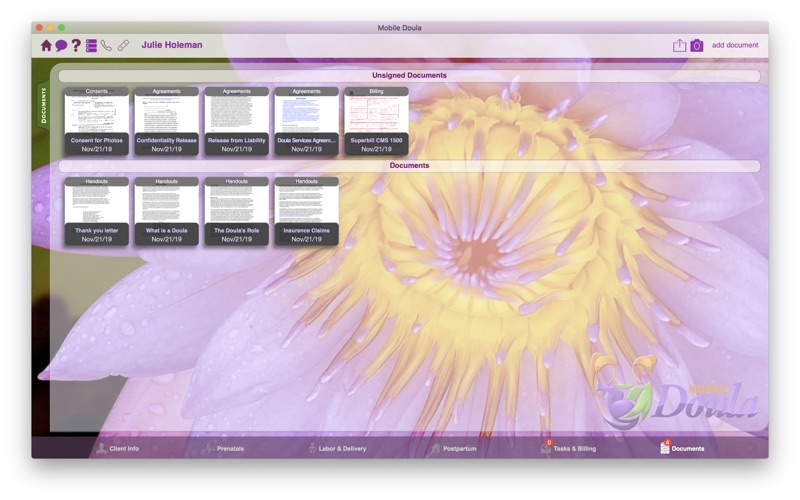Switch to the Prenatals tab

tap(222, 448)
